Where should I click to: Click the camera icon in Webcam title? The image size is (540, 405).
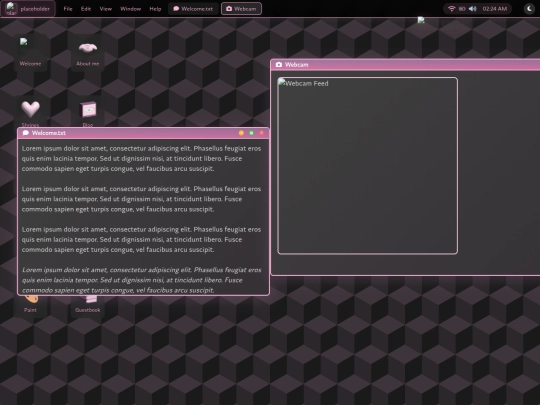(279, 65)
